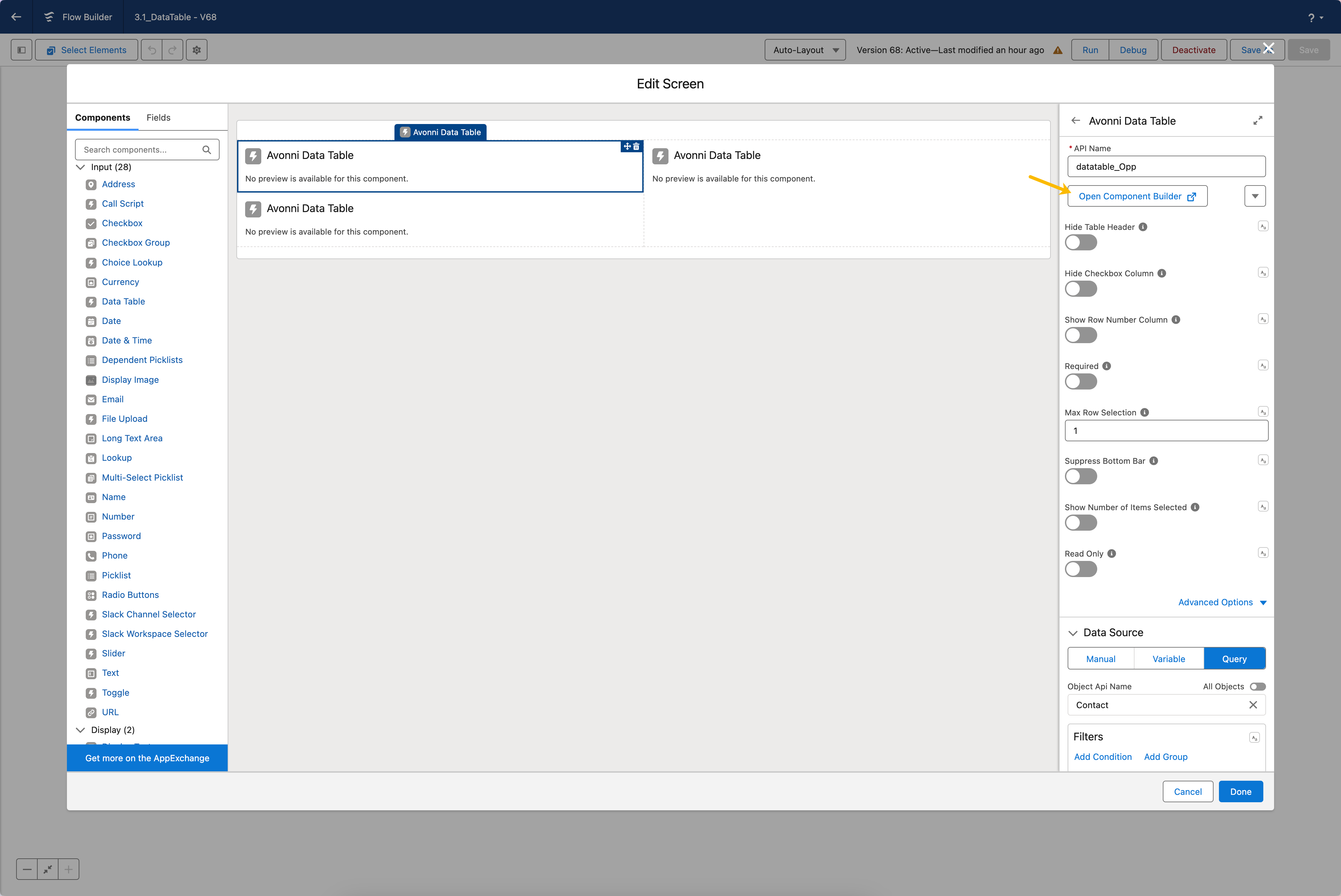Enable Suppress Bottom Bar switch
The width and height of the screenshot is (1341, 896).
(1080, 476)
